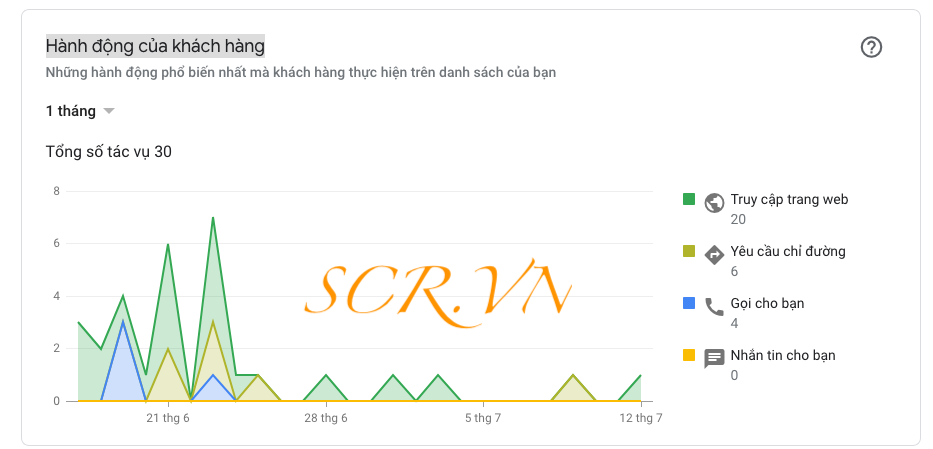
Task: Click the message chat bubble icon
Action: tap(714, 358)
